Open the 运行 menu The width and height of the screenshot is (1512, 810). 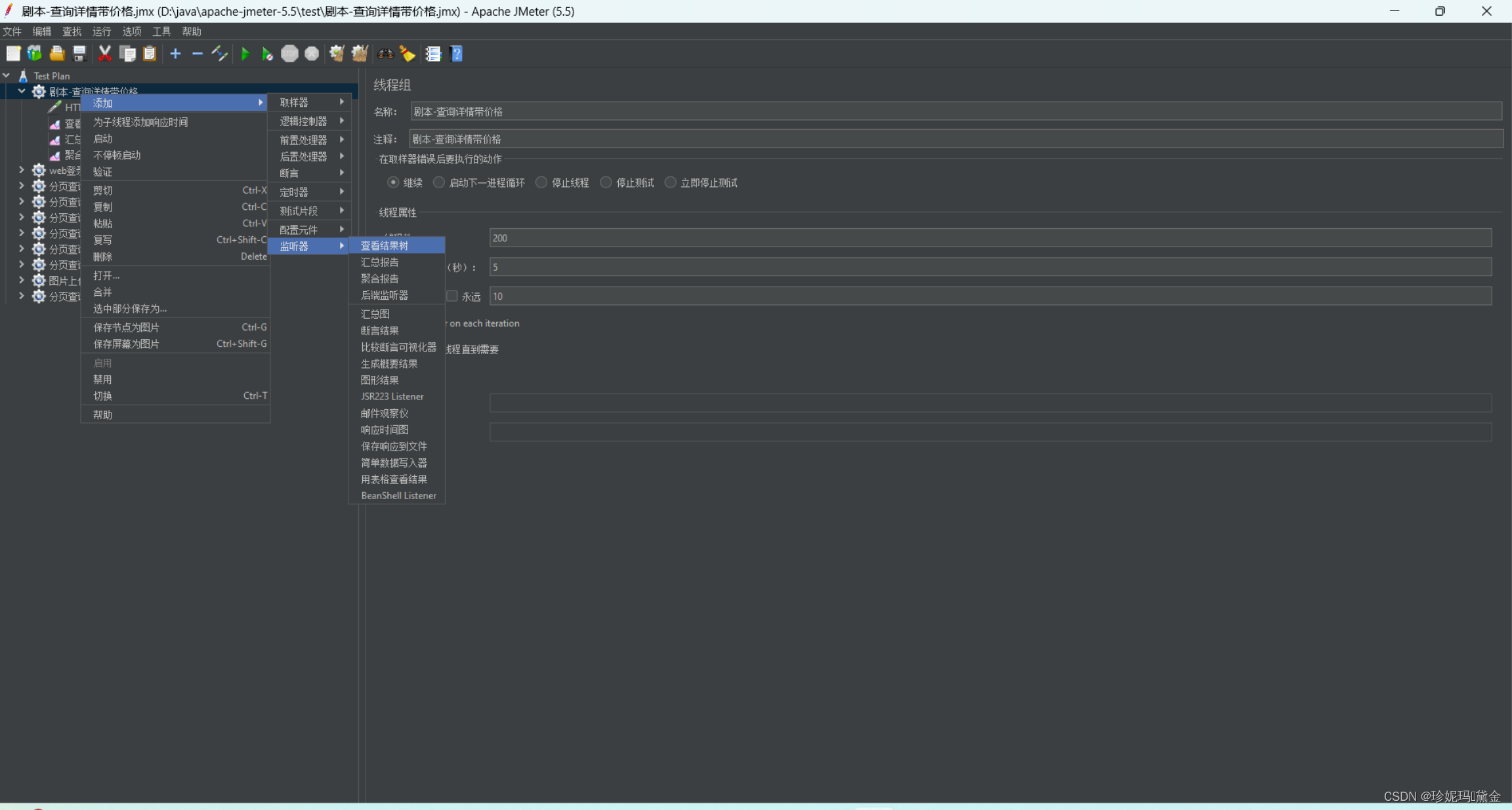coord(102,31)
